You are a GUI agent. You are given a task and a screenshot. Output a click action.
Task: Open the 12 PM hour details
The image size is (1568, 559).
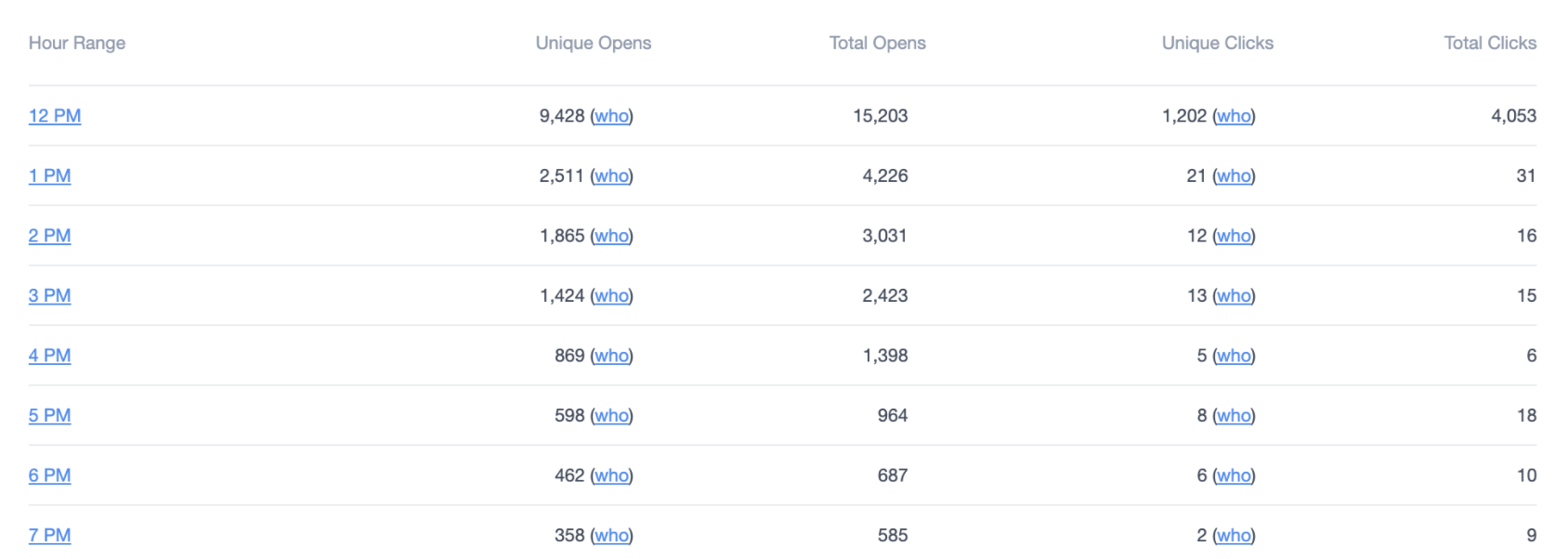53,117
